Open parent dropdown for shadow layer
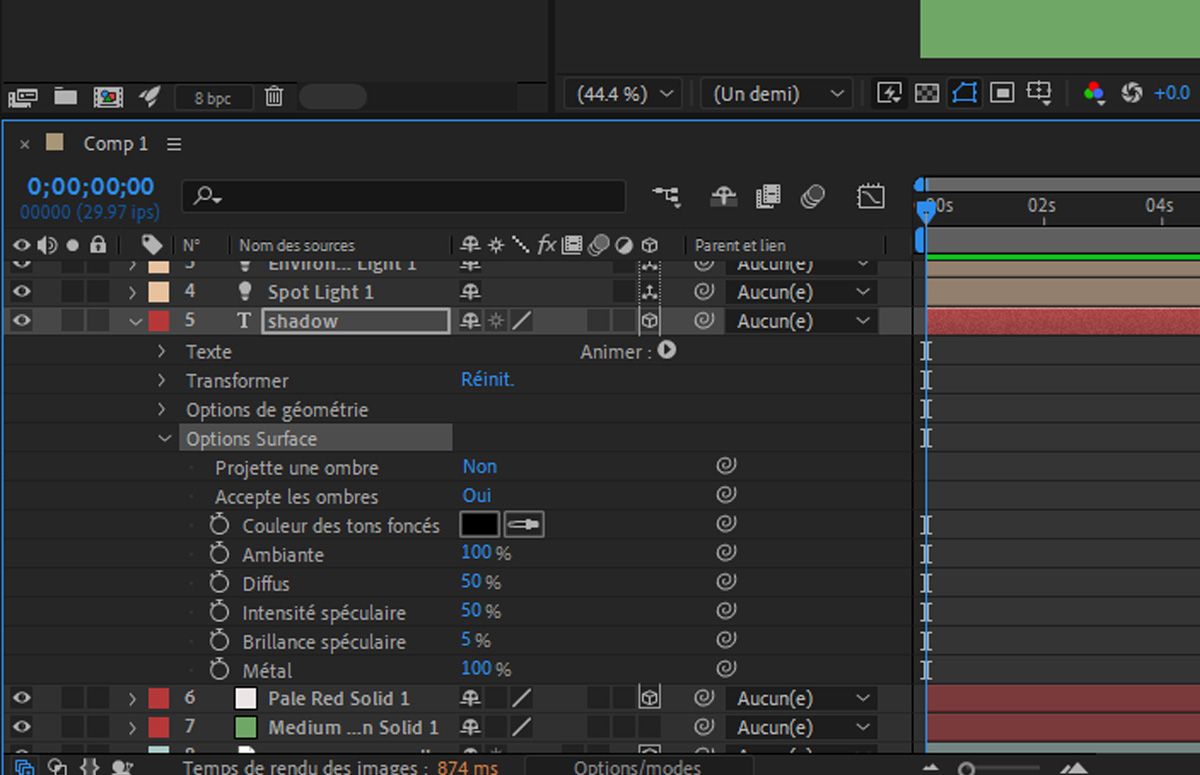 [803, 321]
